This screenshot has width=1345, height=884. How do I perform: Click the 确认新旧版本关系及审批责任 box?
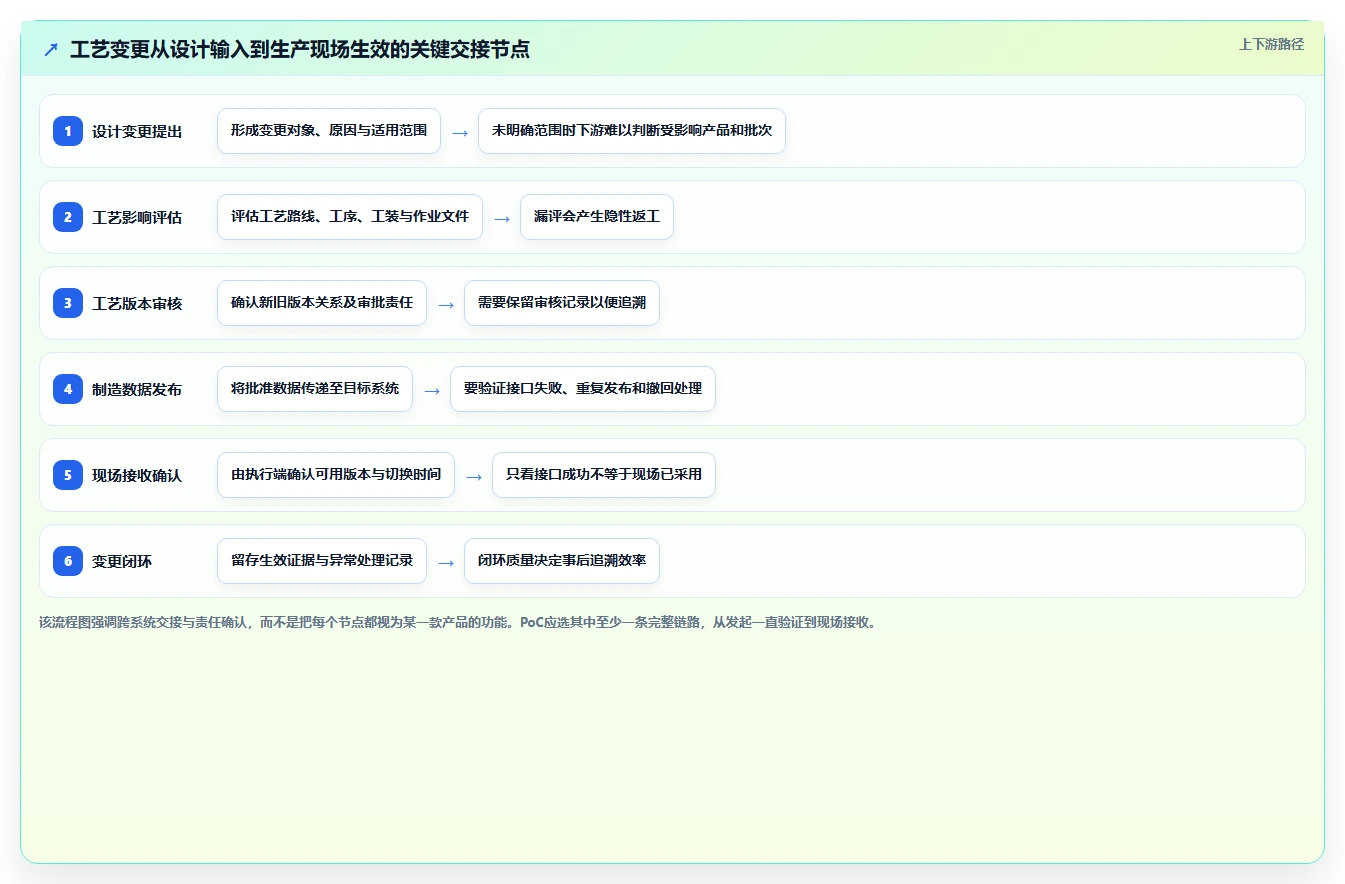[322, 303]
